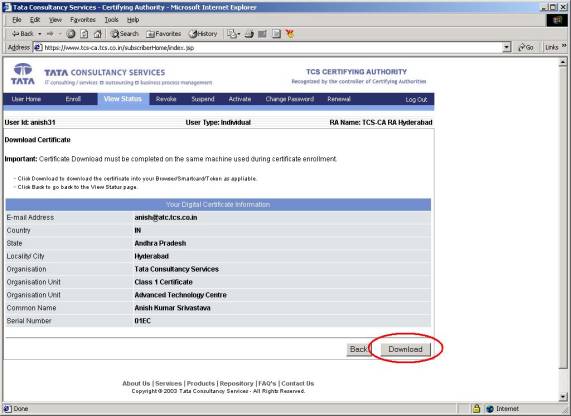The width and height of the screenshot is (571, 416).
Task: Click the Edit page toolbar icon
Action: pyautogui.click(x=262, y=34)
